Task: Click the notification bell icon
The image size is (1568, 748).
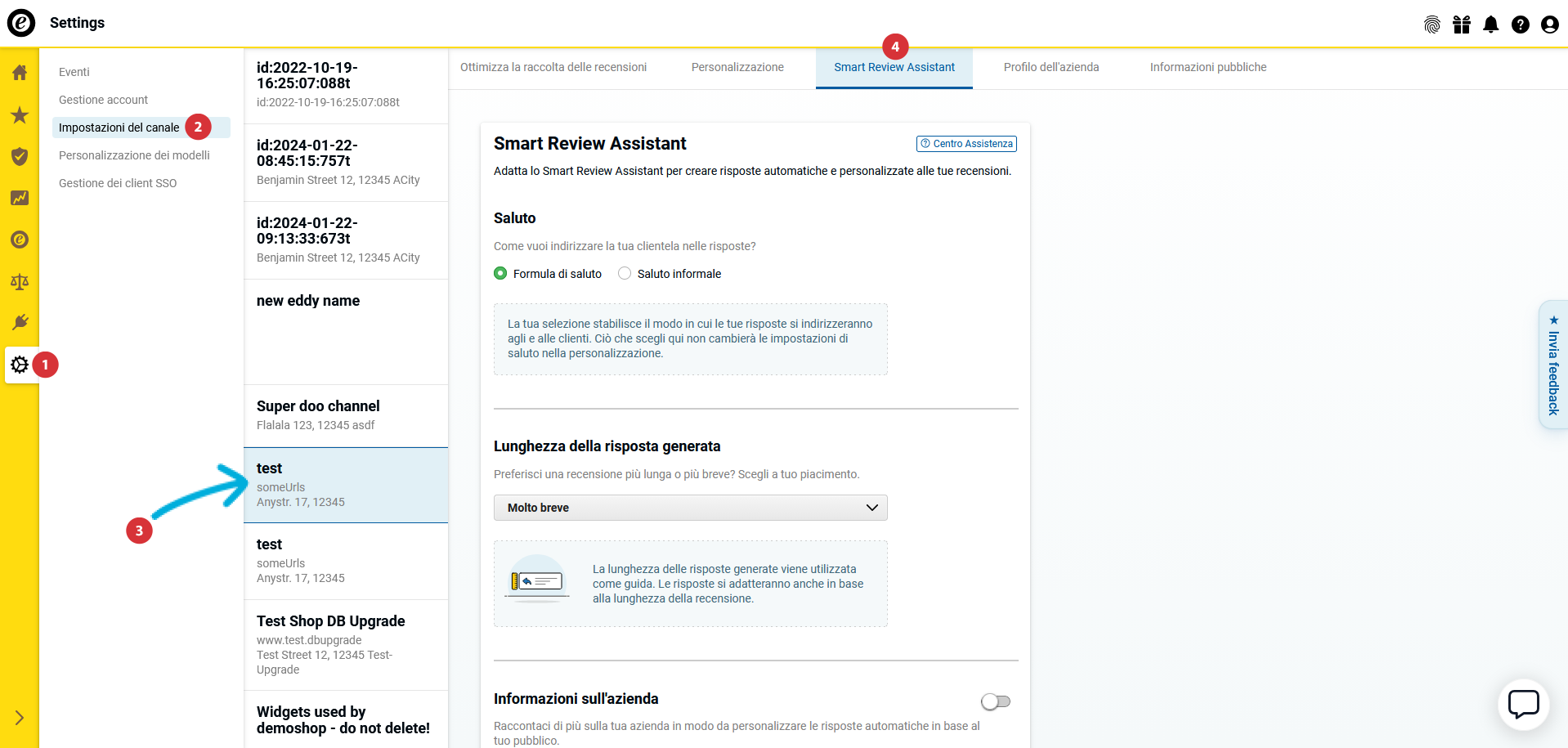Action: point(1490,25)
